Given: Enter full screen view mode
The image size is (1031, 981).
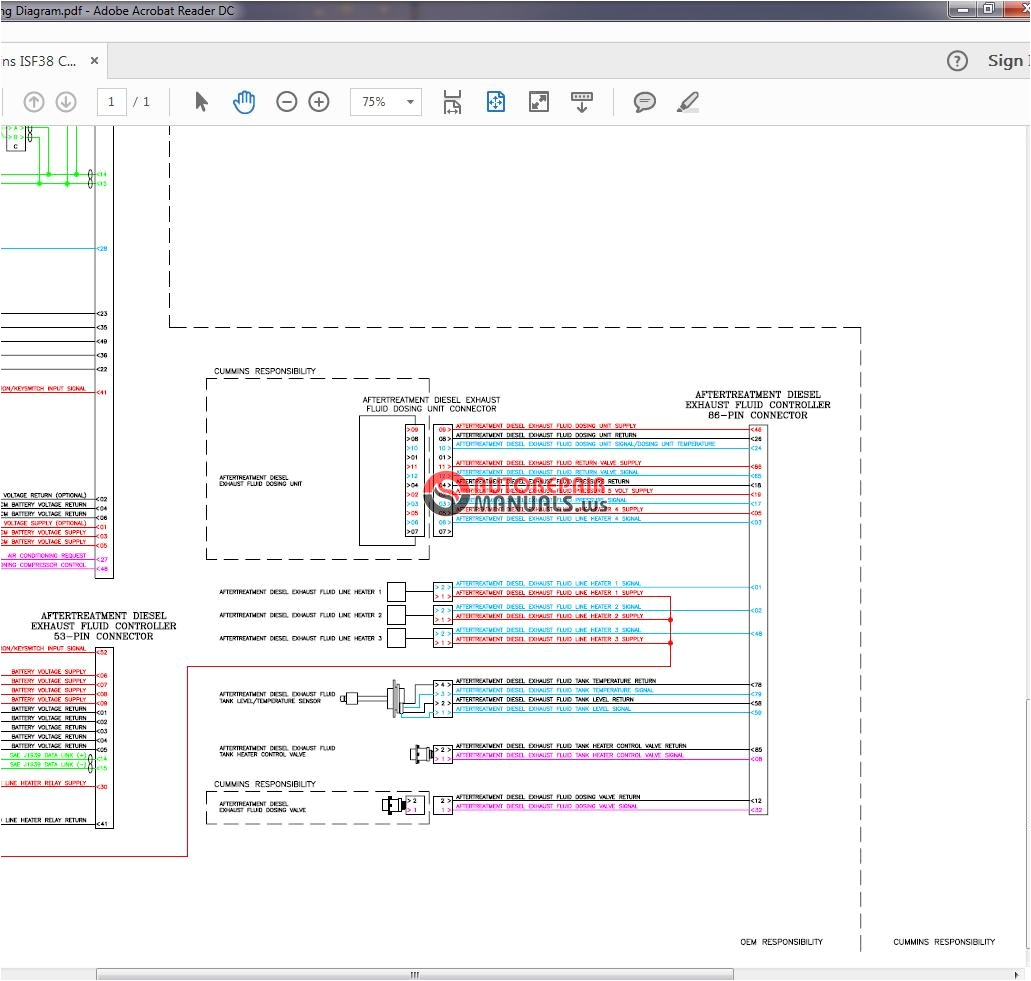Looking at the screenshot, I should coord(539,102).
